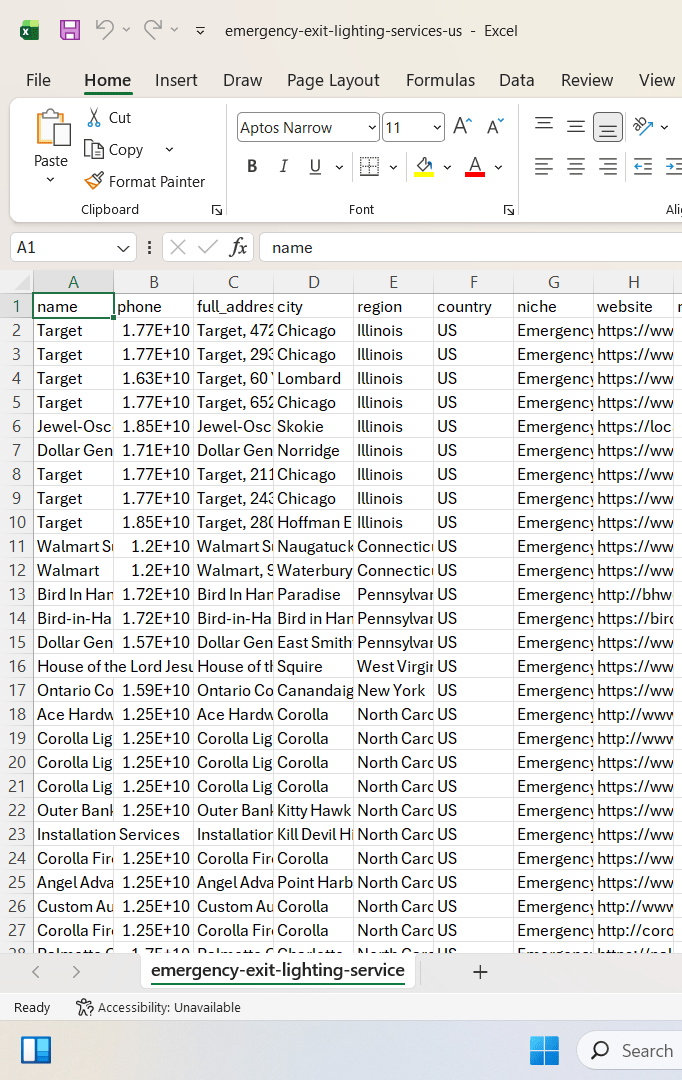The width and height of the screenshot is (682, 1080).
Task: Click Middle Align icon
Action: coord(576,126)
